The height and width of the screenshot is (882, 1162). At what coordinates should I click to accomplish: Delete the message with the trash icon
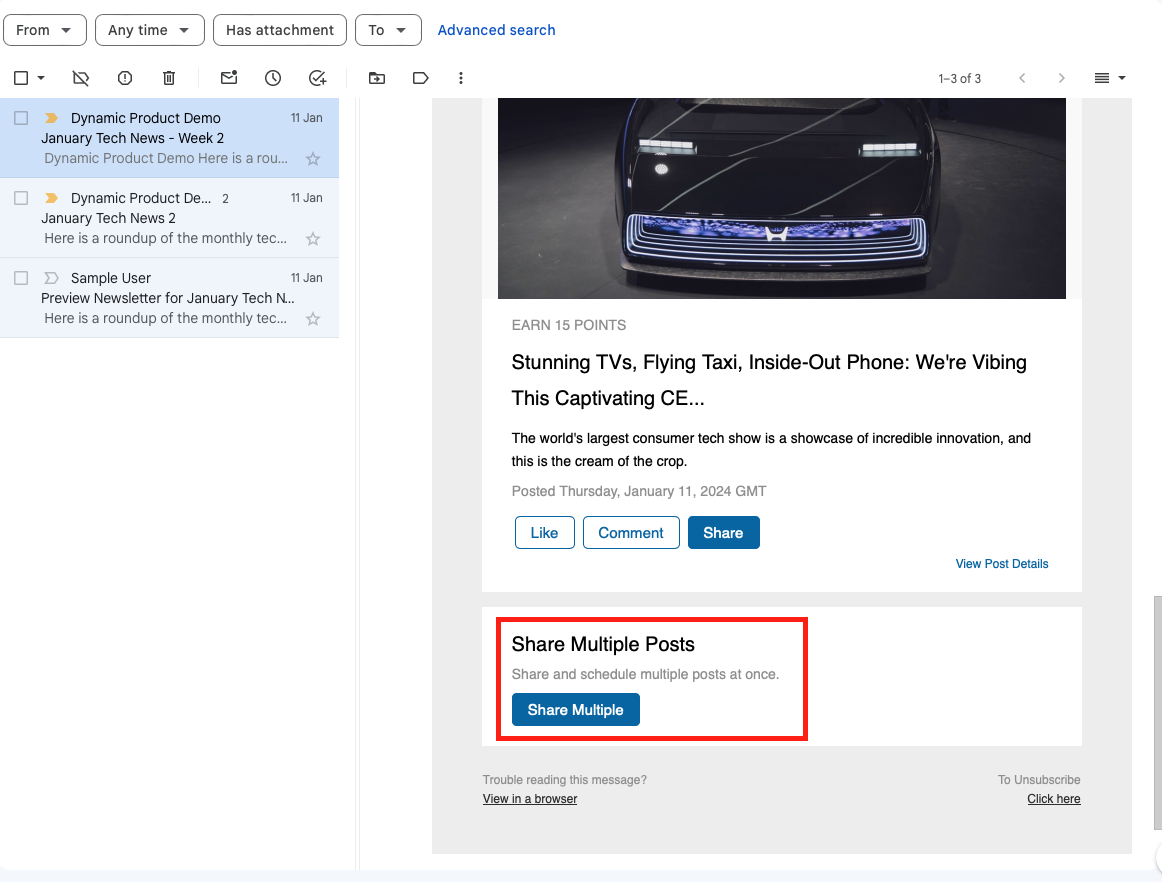click(169, 78)
